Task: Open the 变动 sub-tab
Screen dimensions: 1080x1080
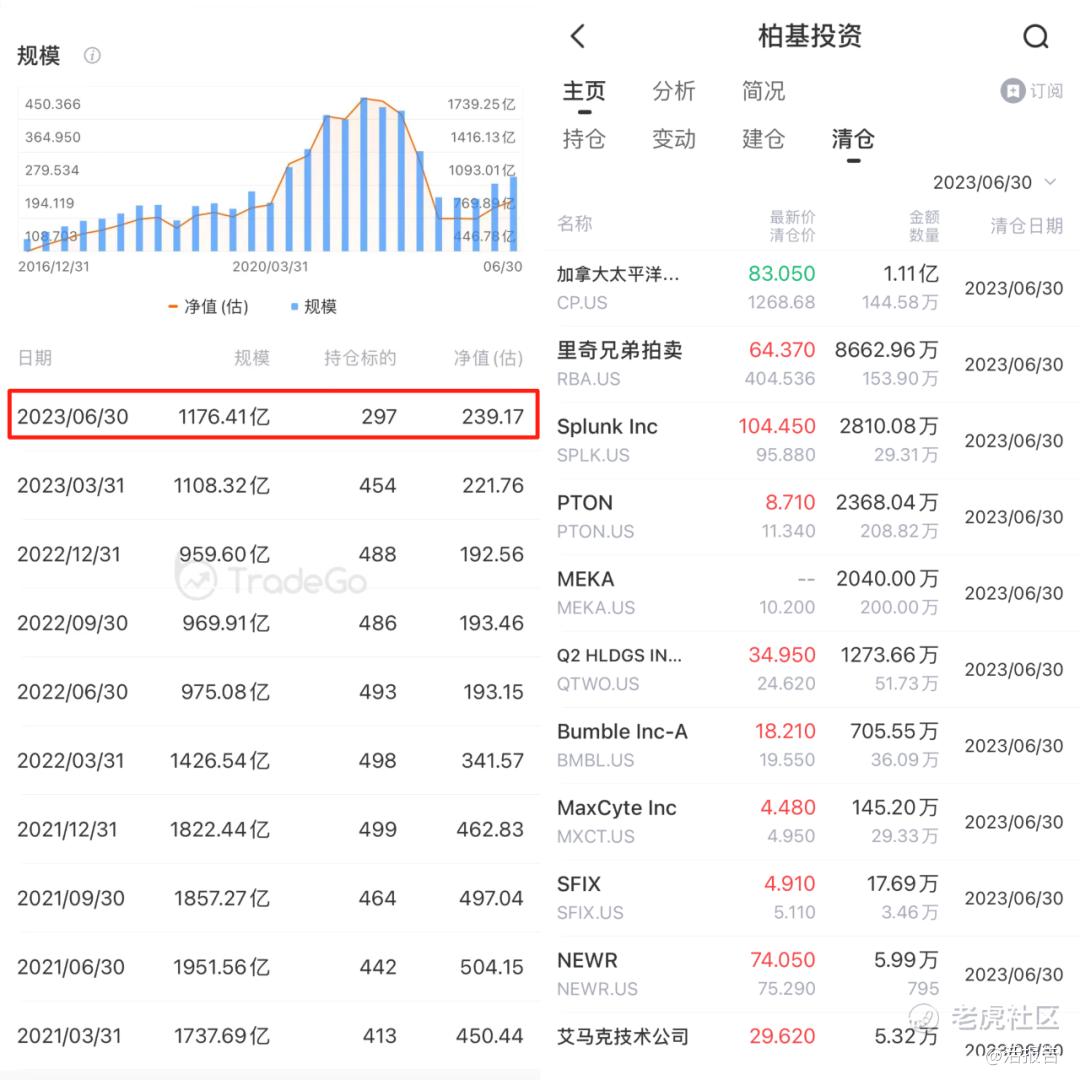Action: (674, 139)
